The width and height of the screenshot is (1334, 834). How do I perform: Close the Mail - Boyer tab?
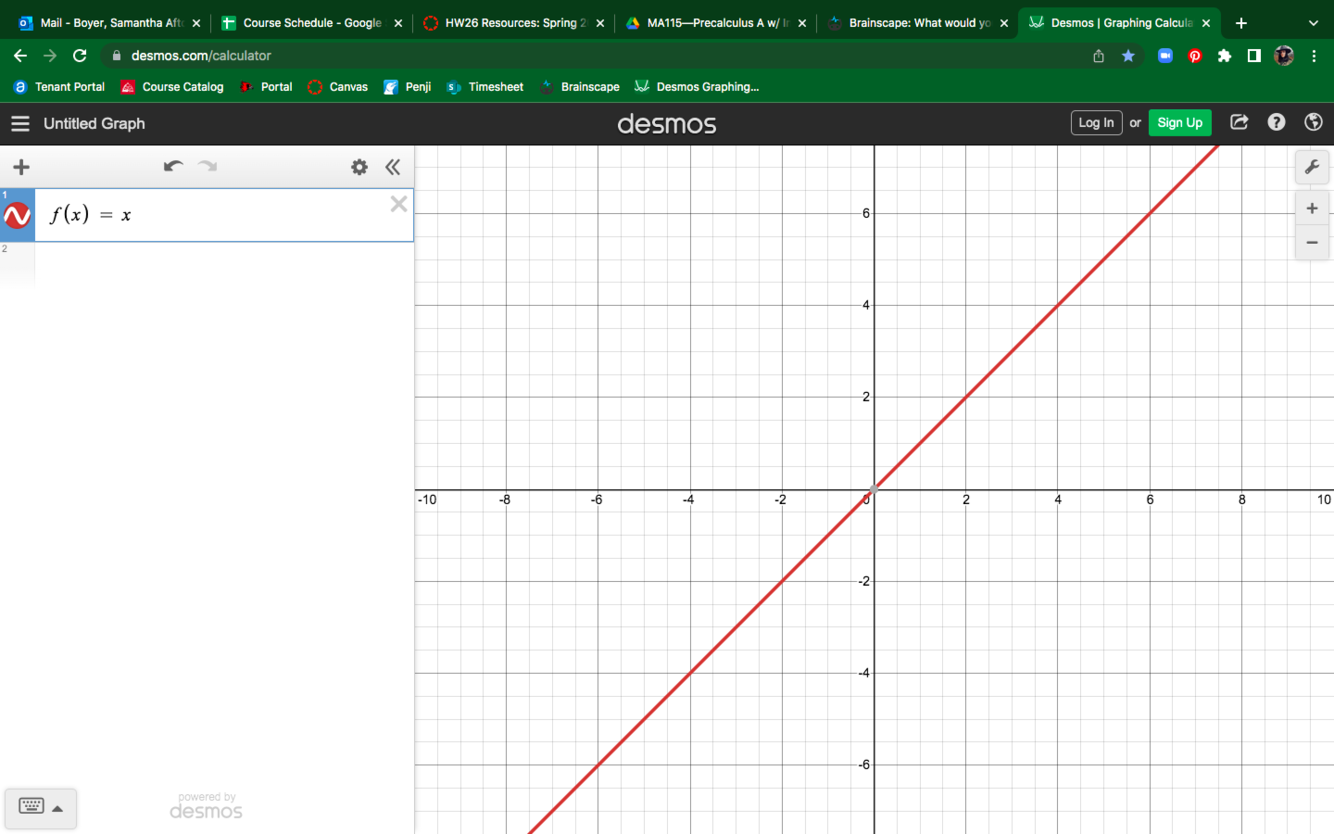[x=196, y=23]
